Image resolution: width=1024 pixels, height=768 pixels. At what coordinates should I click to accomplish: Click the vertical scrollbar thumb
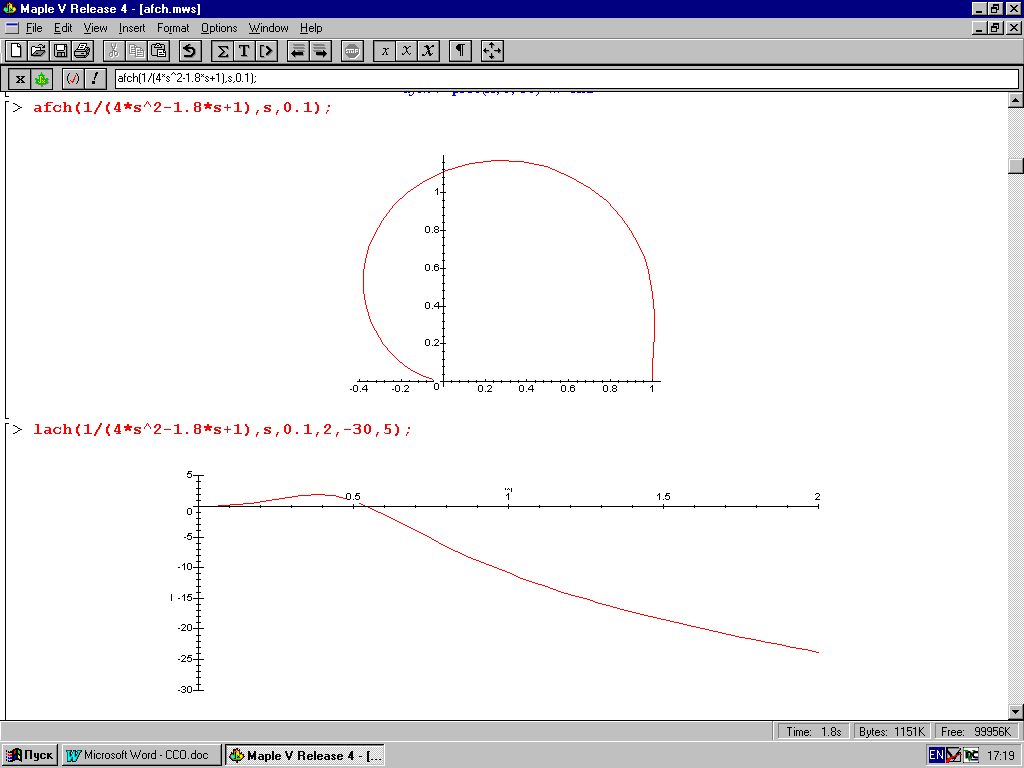[x=1016, y=166]
